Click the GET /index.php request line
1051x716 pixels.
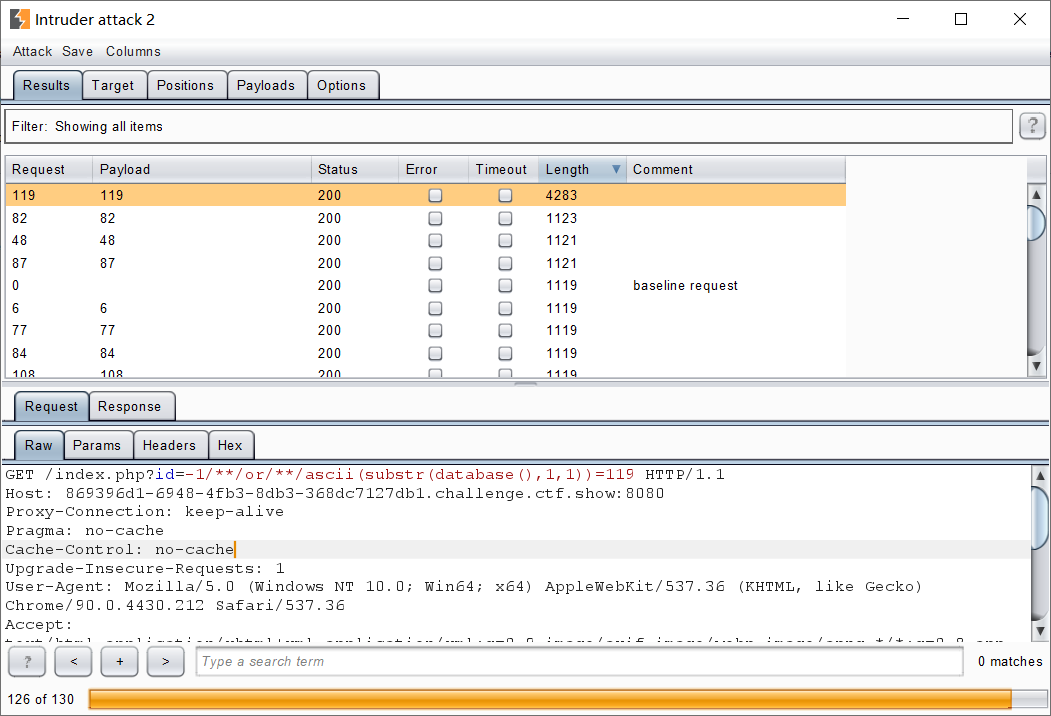[x=365, y=475]
